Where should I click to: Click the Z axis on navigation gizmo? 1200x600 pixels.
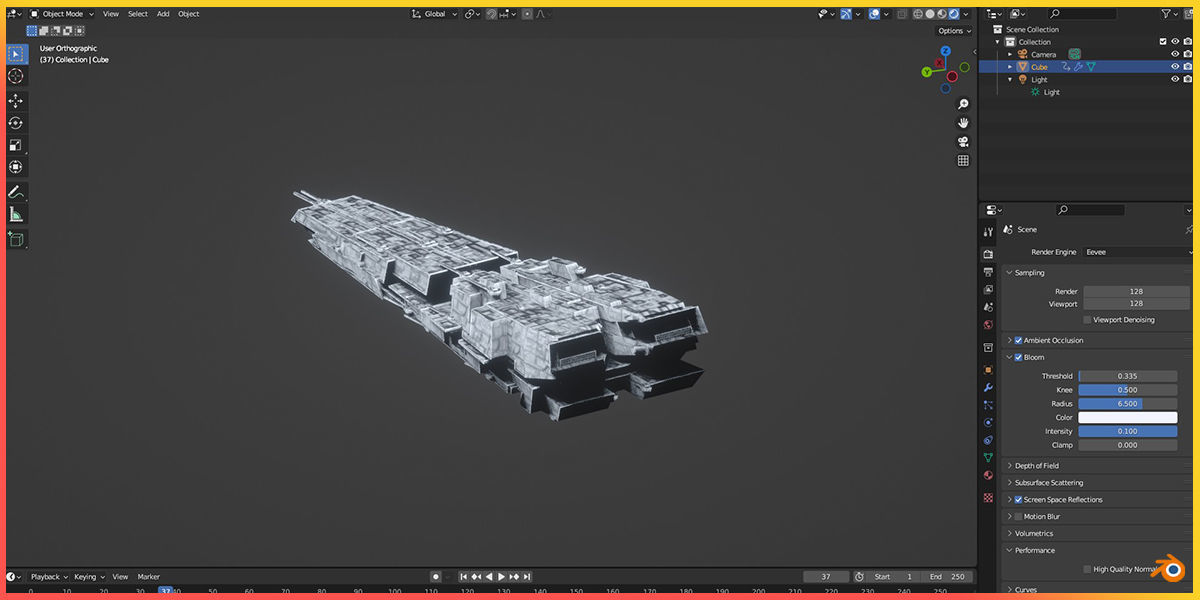pyautogui.click(x=946, y=51)
